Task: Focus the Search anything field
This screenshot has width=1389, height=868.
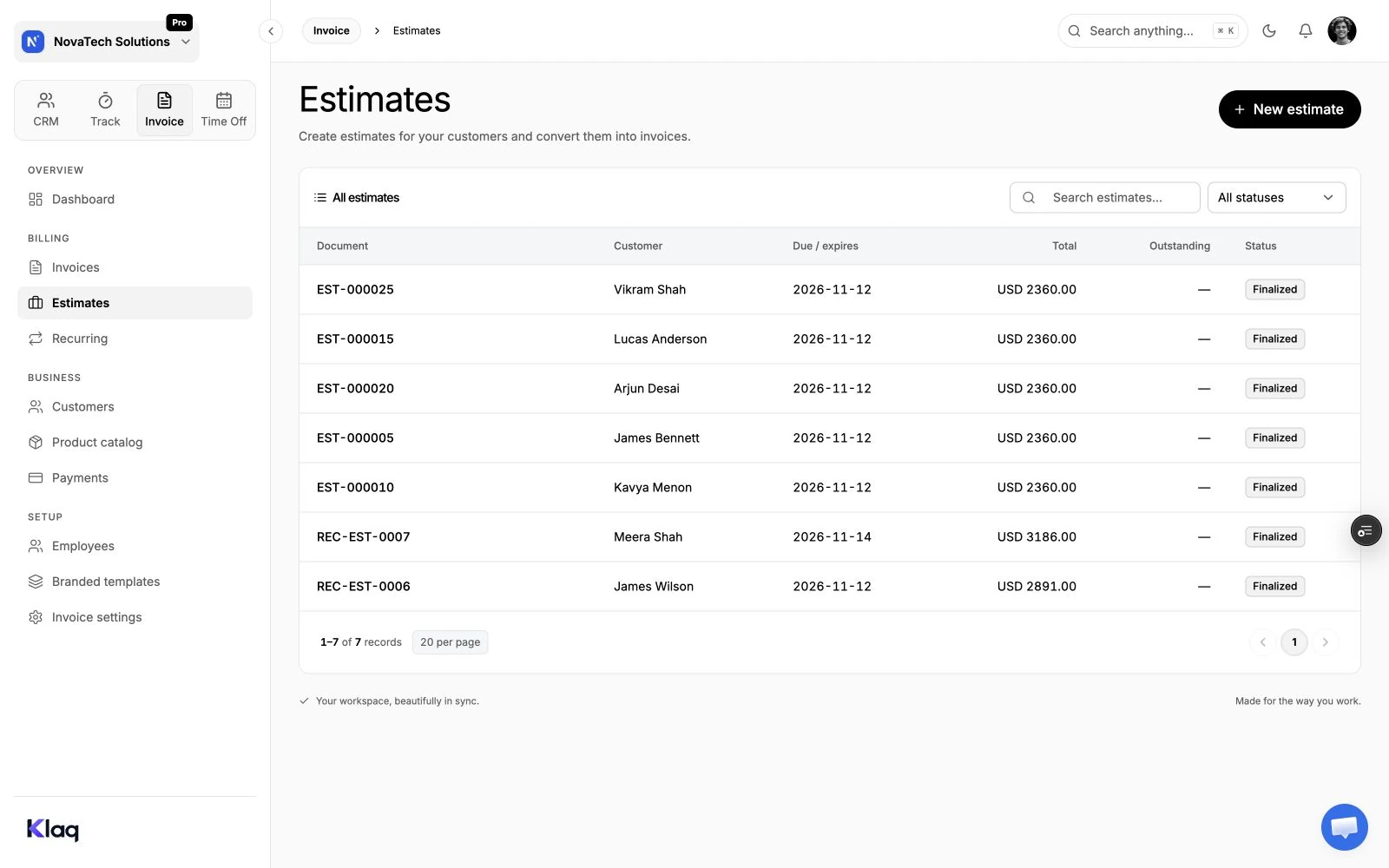Action: (x=1153, y=31)
